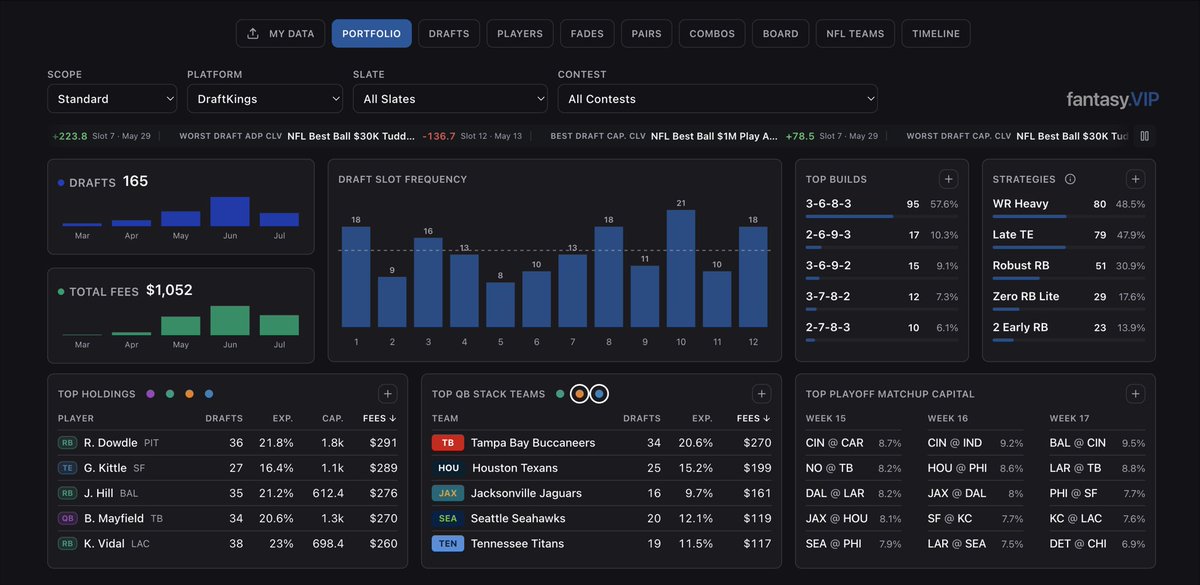Click the Jun bar in Drafts chart
This screenshot has height=585, width=1200.
click(229, 211)
